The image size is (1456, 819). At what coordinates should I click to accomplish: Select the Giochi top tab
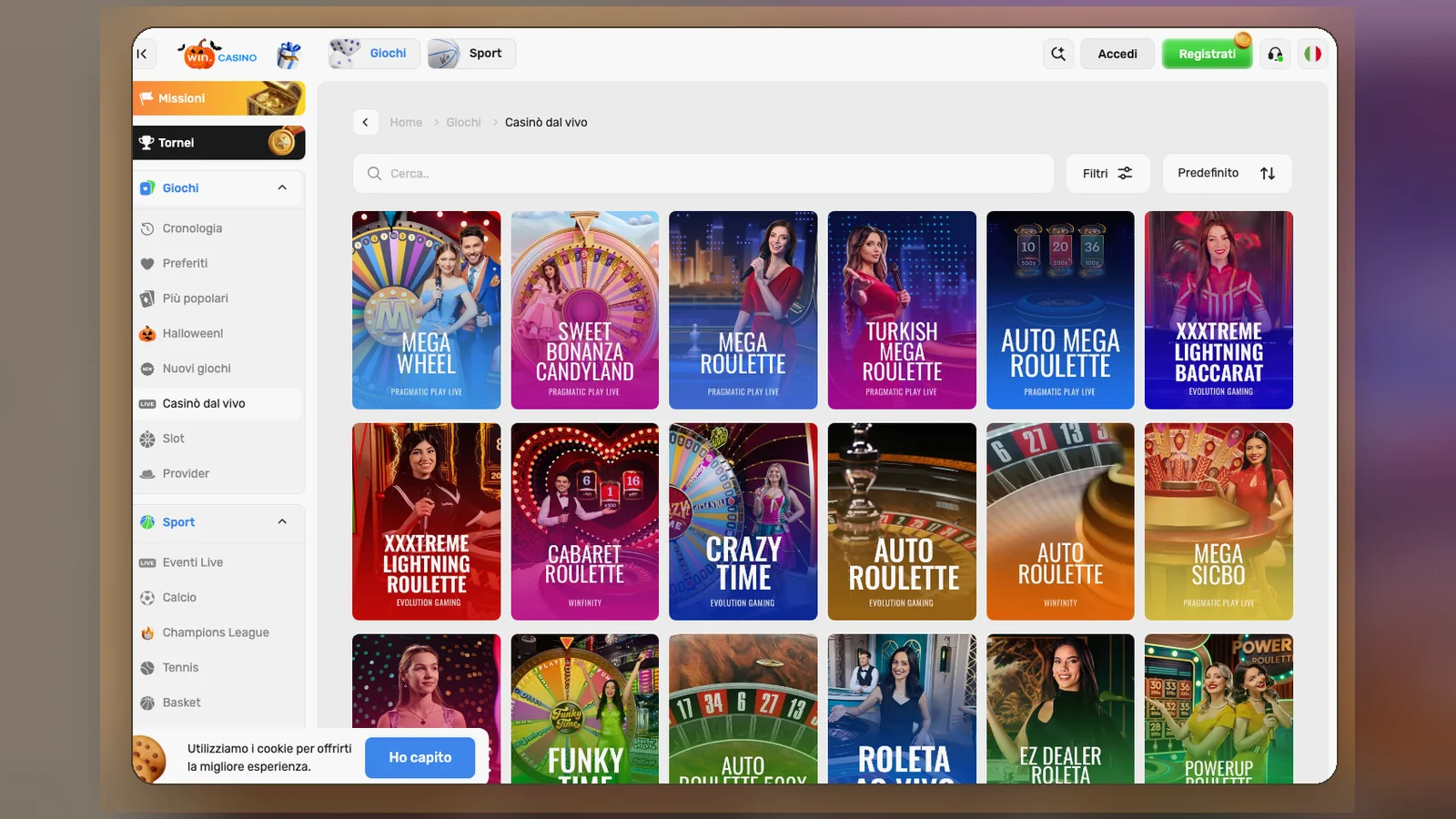374,54
